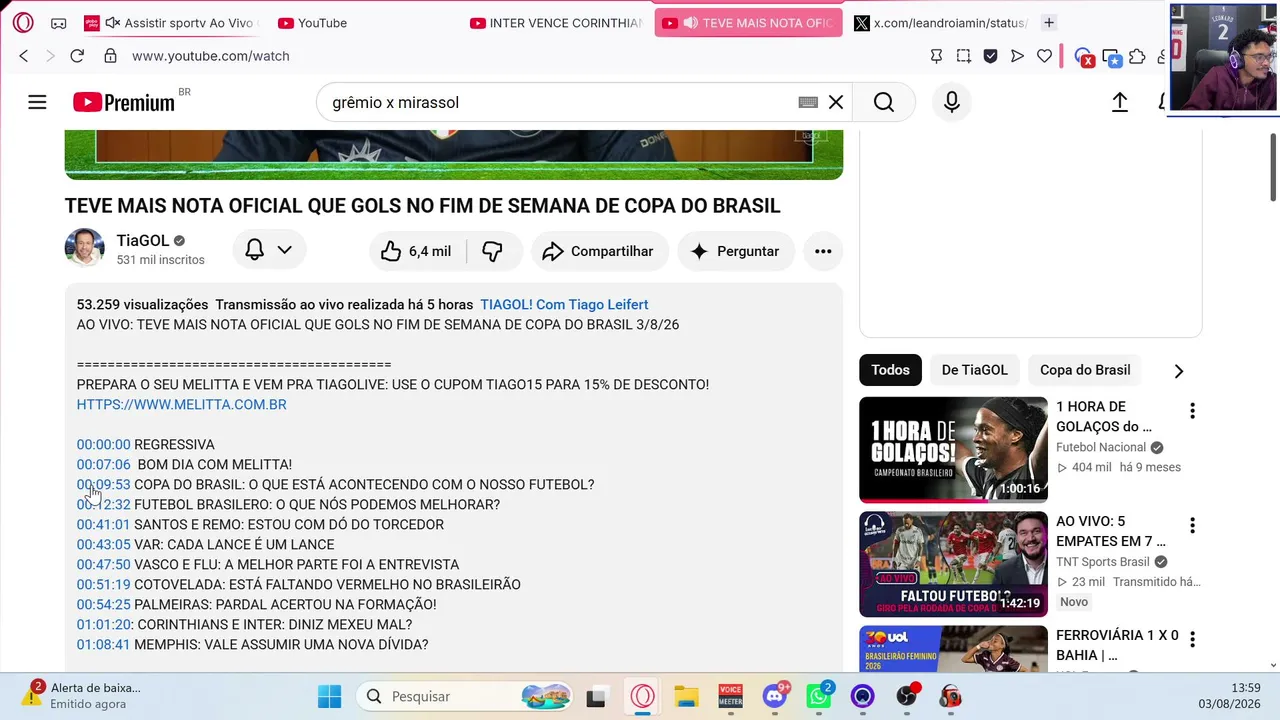Switch to the x.com leandroiamin tab

(x=941, y=22)
